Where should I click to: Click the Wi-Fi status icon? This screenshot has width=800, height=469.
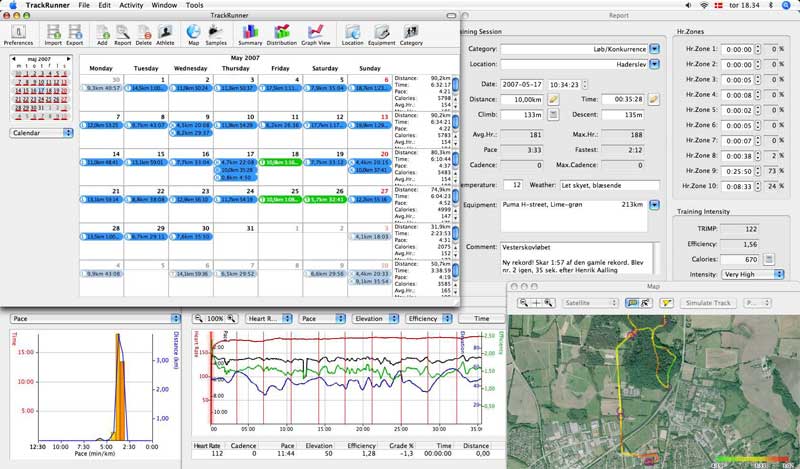click(705, 5)
